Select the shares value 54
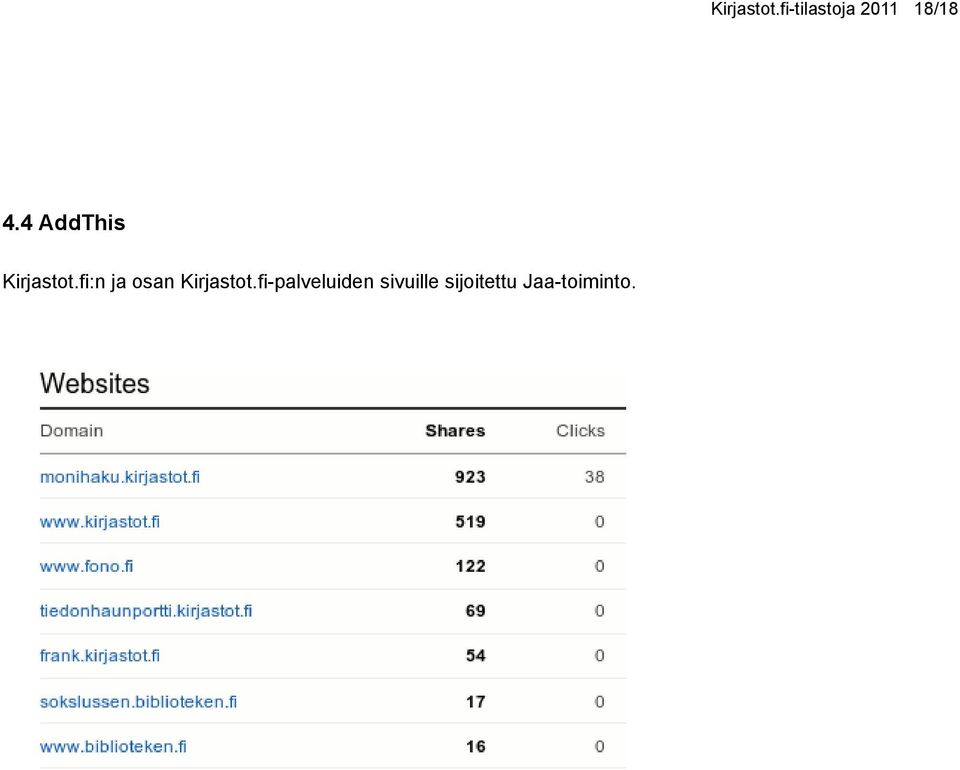This screenshot has height=770, width=960. (x=476, y=656)
